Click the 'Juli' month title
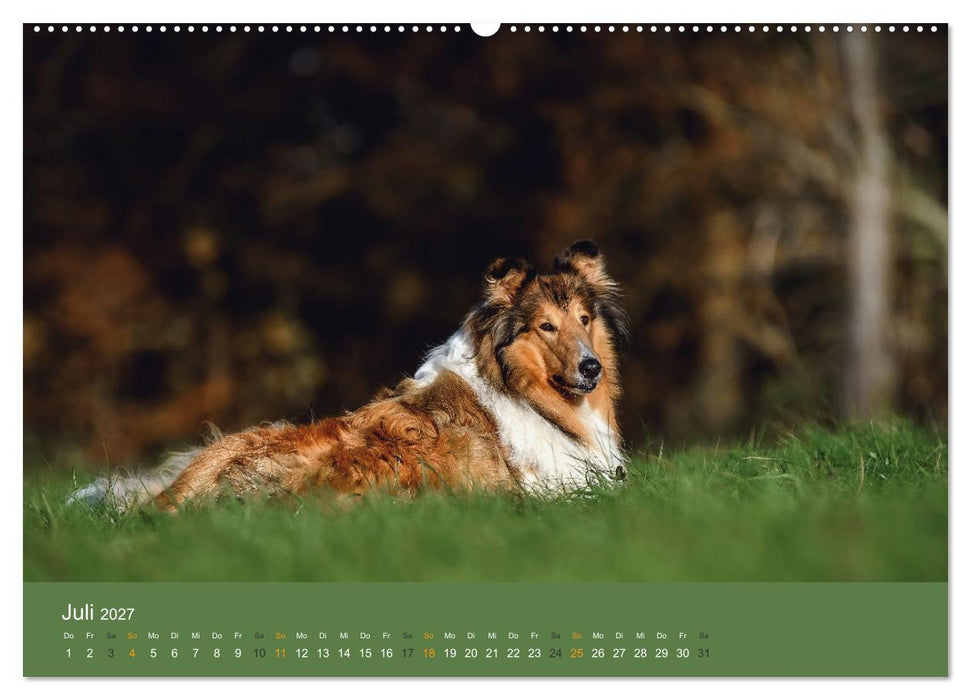The width and height of the screenshot is (971, 700). [77, 612]
